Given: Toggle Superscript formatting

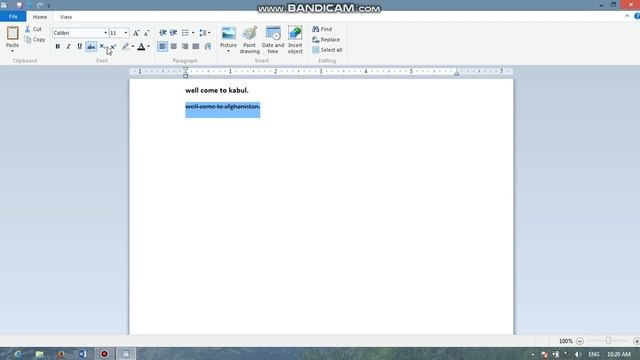Looking at the screenshot, I should 113,47.
